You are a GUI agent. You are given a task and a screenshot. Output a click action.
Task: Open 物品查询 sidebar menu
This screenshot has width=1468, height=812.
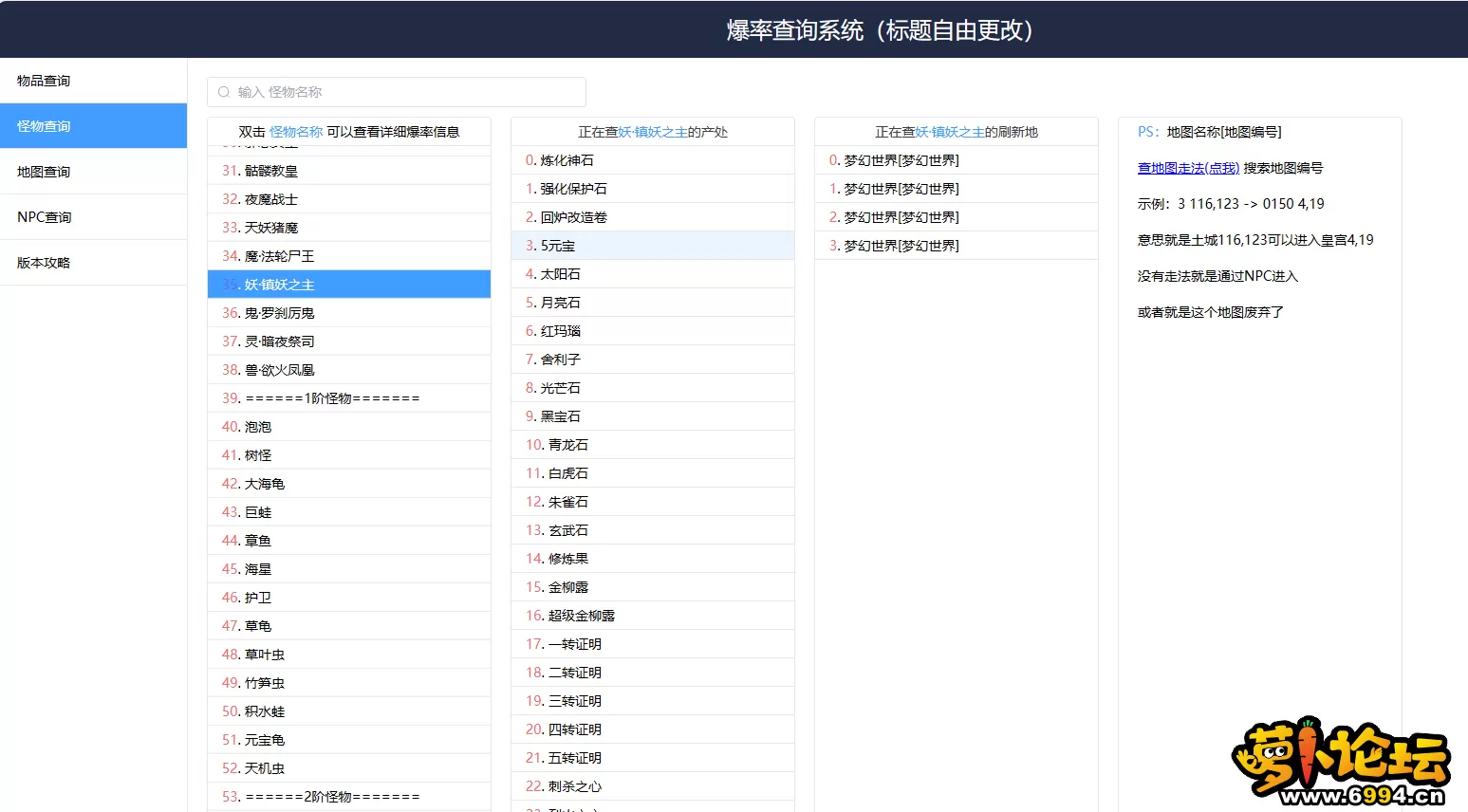pos(93,81)
